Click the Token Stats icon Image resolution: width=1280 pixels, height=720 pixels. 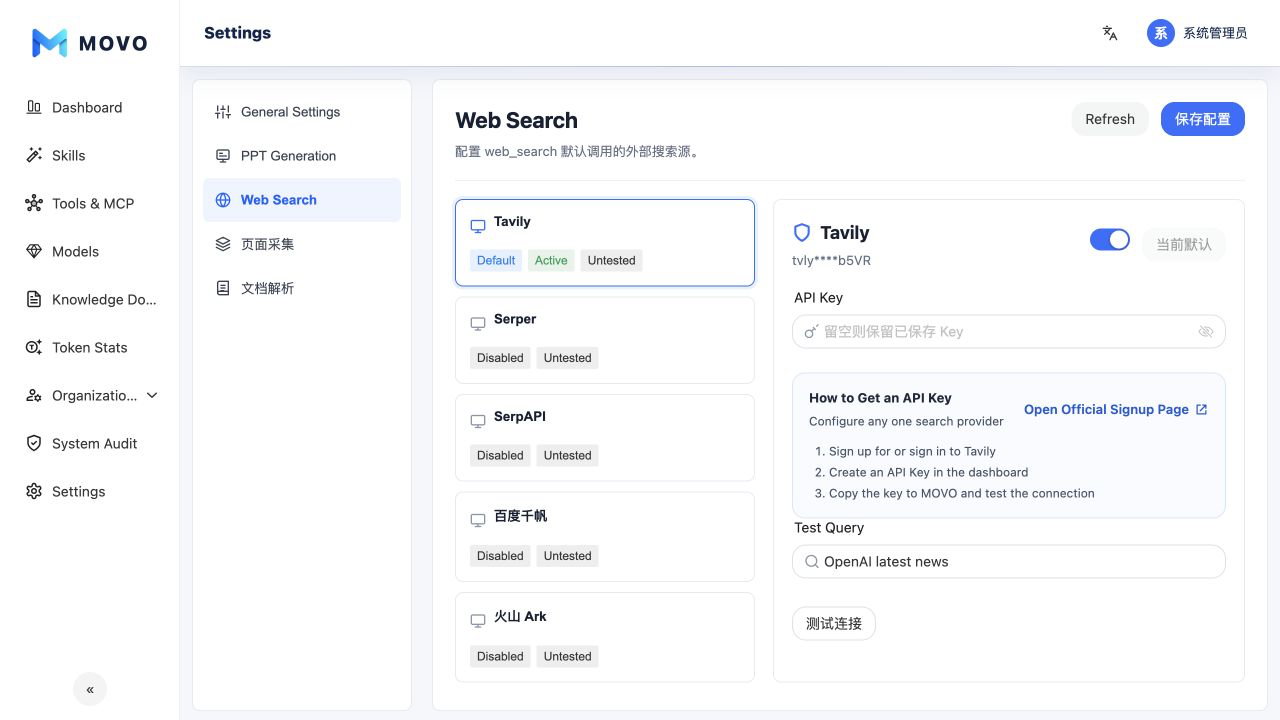[x=34, y=347]
